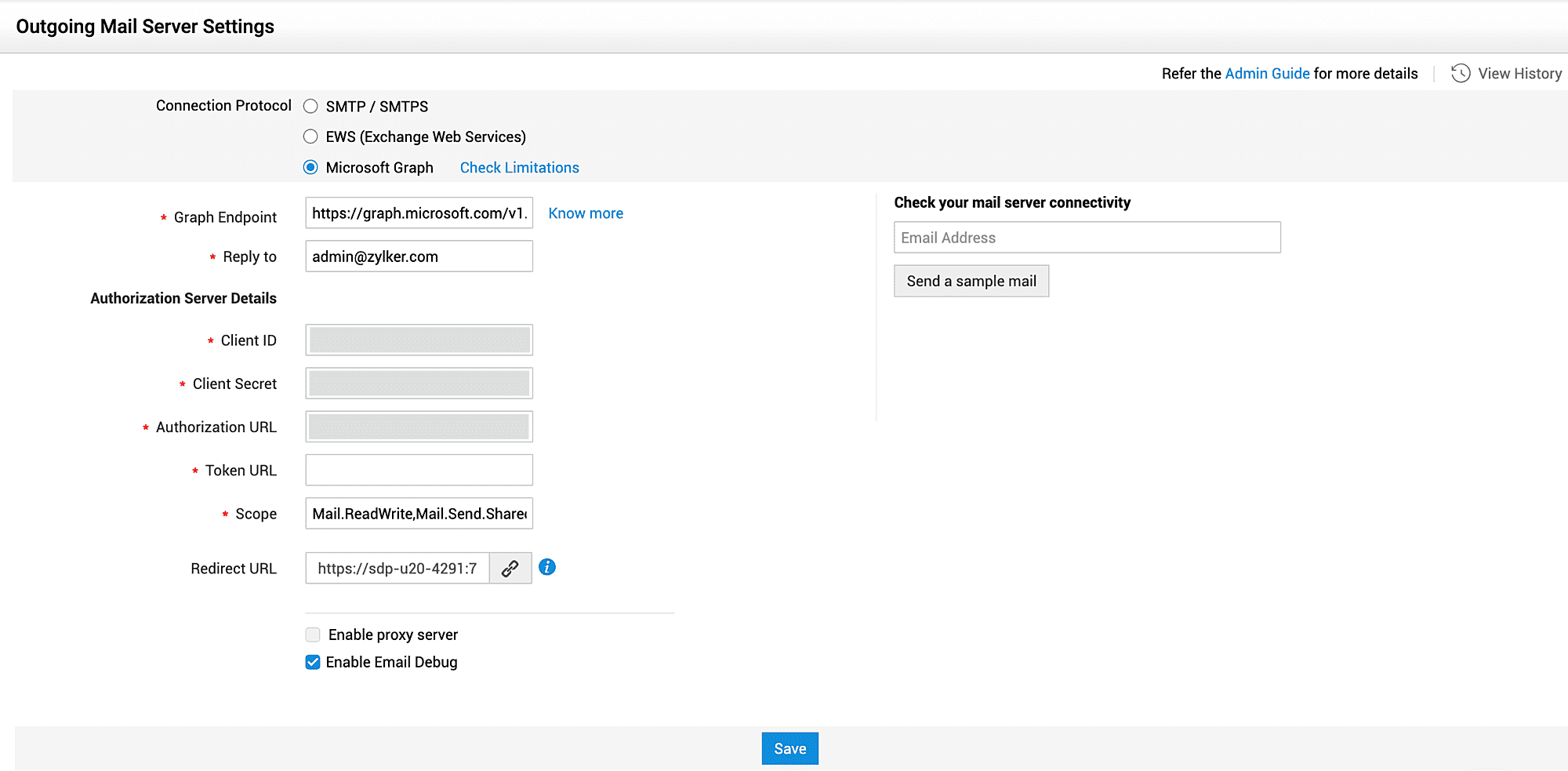Open the Admin Guide link
Viewport: 1568px width, 771px height.
click(x=1267, y=73)
